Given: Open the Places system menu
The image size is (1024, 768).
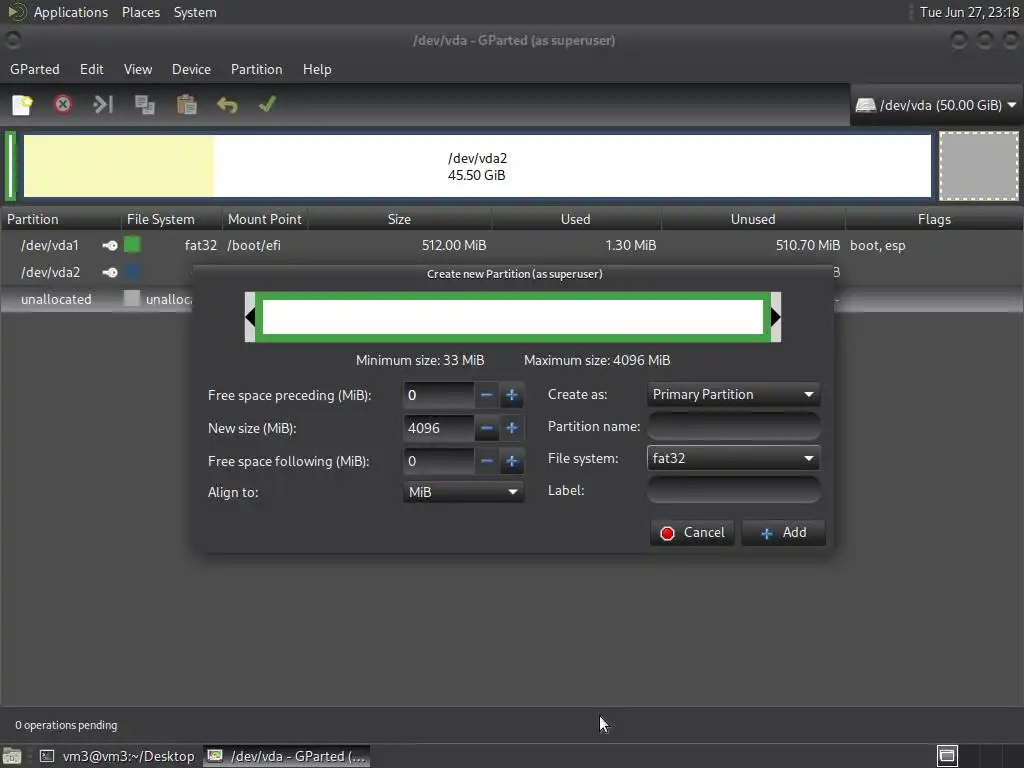Looking at the screenshot, I should coord(141,12).
